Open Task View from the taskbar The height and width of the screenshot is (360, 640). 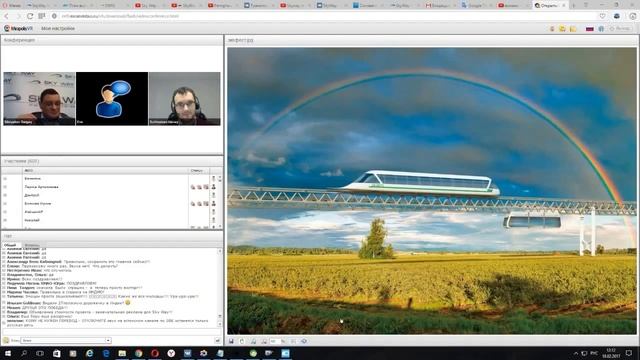[40, 353]
